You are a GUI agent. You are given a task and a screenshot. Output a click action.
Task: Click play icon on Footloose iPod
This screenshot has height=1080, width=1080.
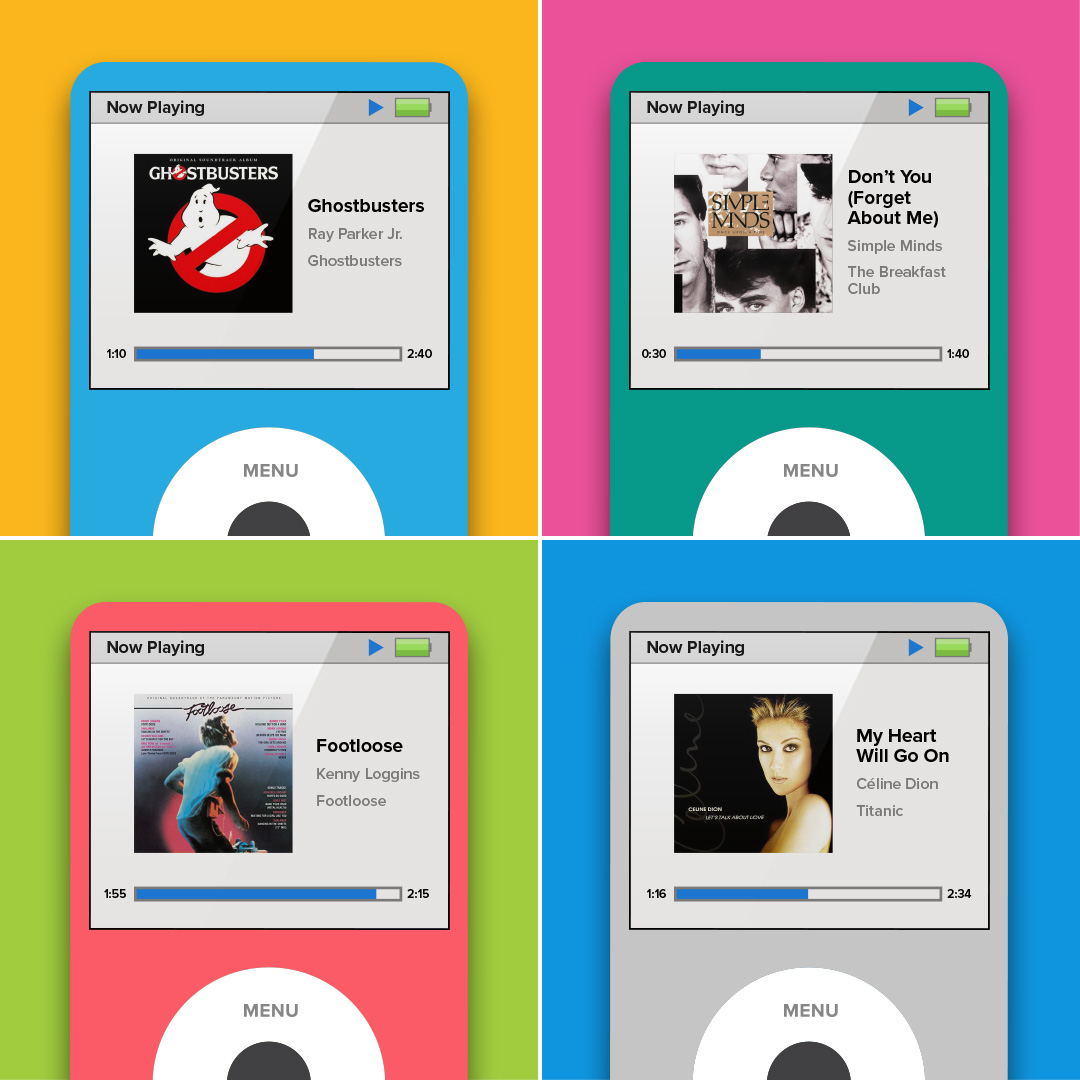click(375, 647)
